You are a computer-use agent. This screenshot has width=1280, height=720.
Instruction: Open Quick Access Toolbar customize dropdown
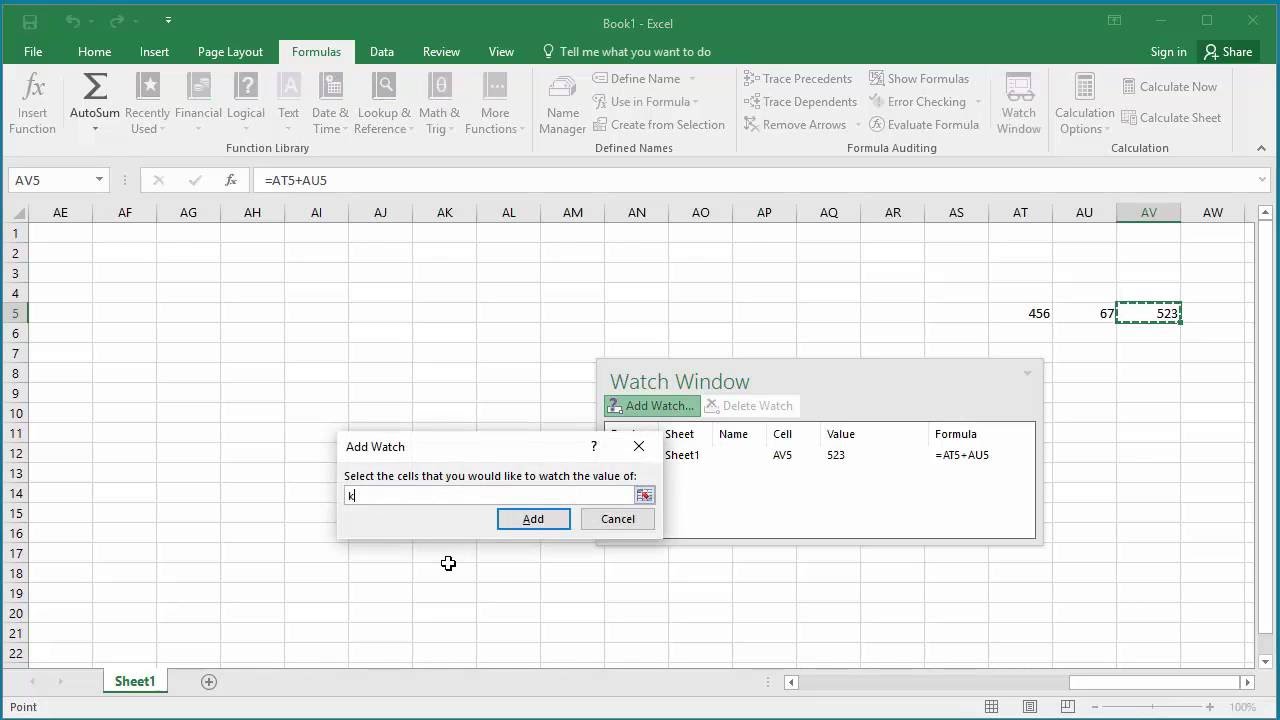[168, 21]
